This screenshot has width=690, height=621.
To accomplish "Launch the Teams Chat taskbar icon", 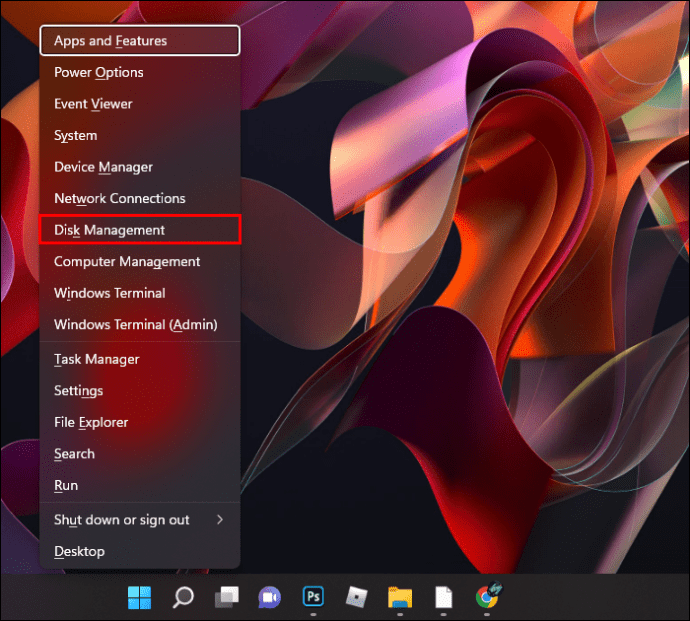I will tap(269, 597).
